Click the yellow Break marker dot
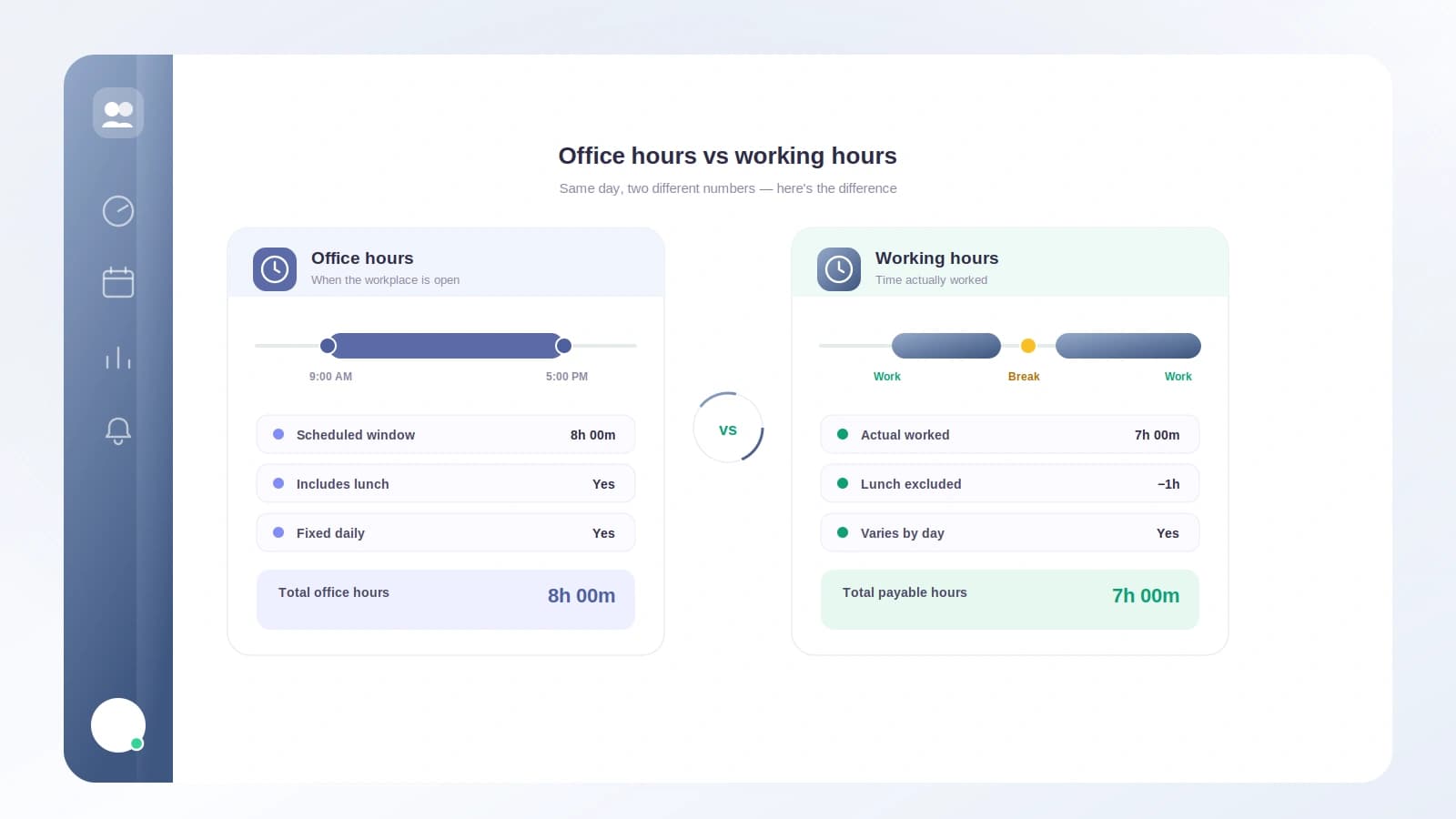Screen dimensions: 1456x819 [1028, 346]
